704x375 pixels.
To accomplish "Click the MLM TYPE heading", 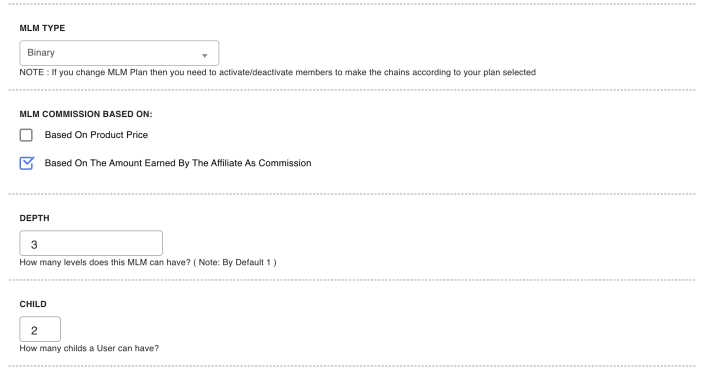I will point(42,28).
